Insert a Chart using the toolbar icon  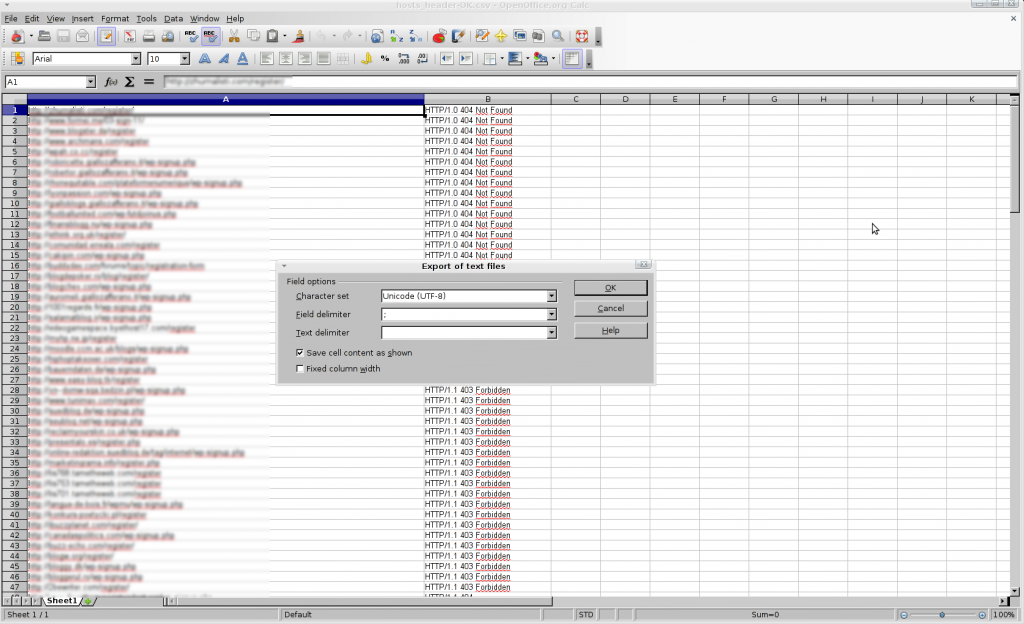coord(439,37)
